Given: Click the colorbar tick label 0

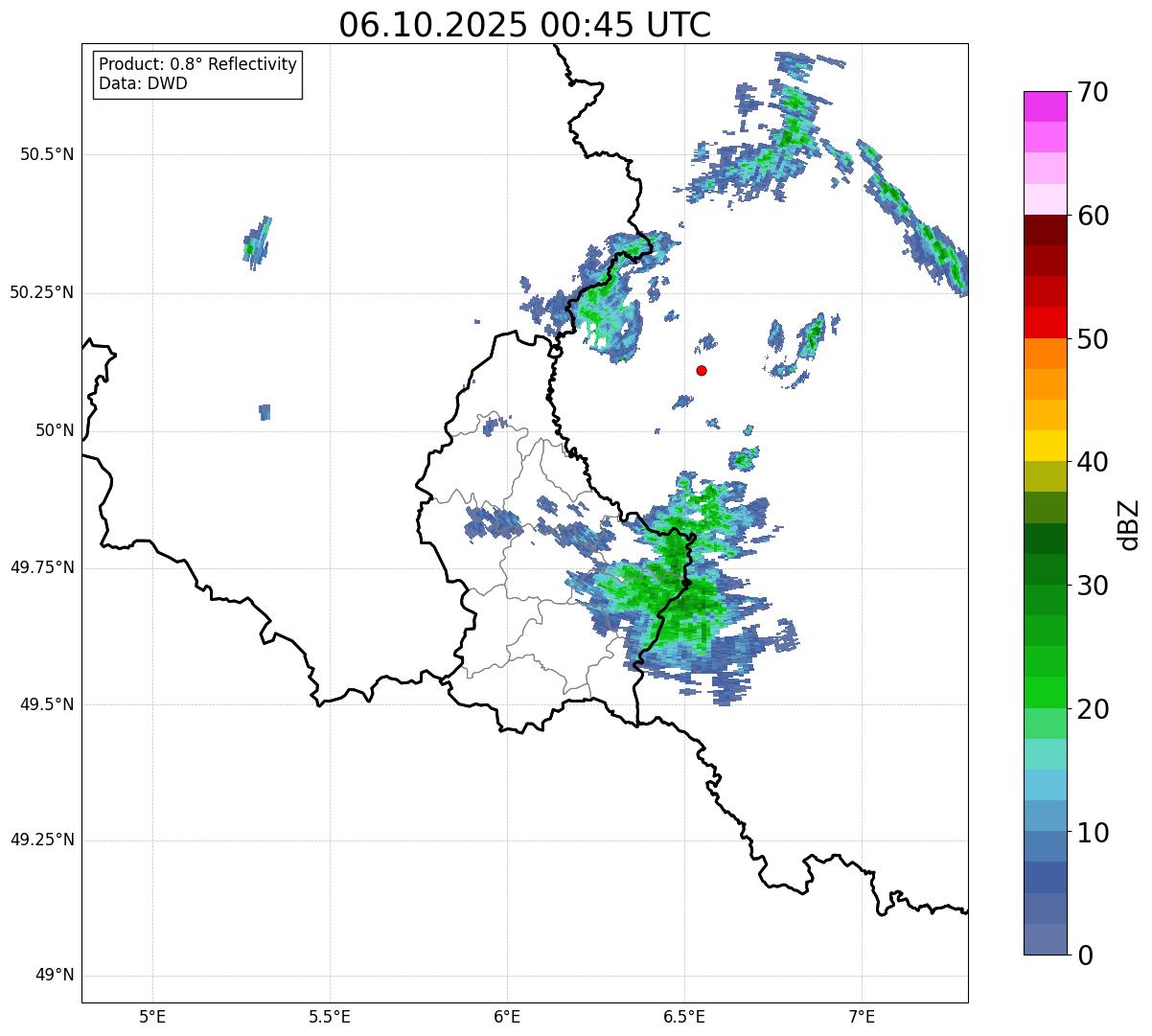Looking at the screenshot, I should point(1086,955).
